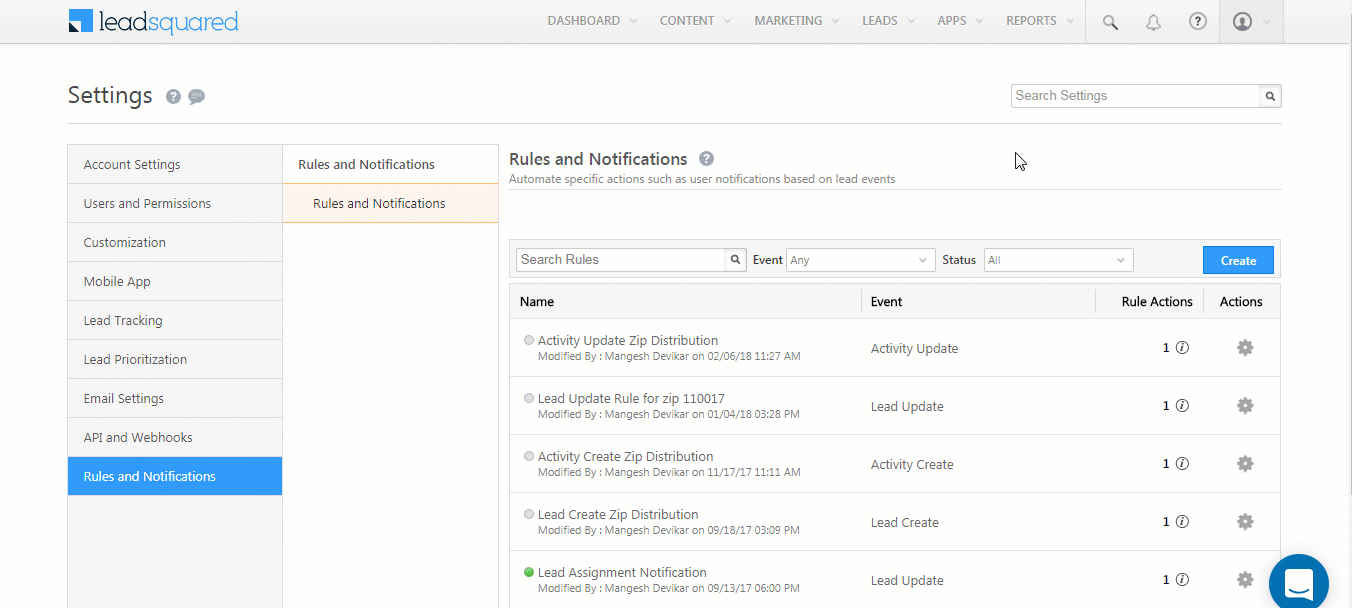Open the help question-mark icon in top bar
This screenshot has width=1352, height=608.
click(x=1197, y=21)
